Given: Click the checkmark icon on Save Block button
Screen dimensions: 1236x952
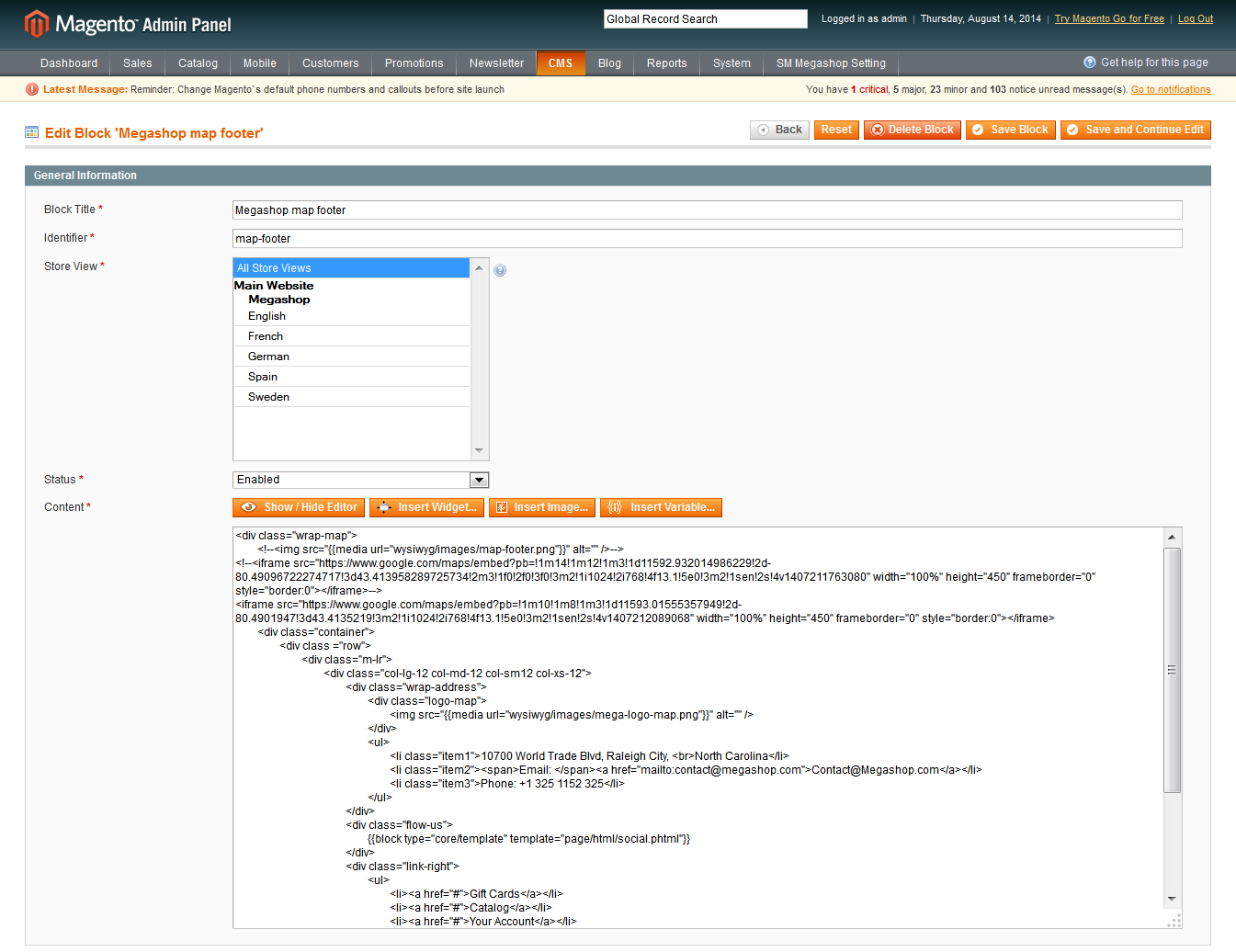Looking at the screenshot, I should (x=978, y=130).
